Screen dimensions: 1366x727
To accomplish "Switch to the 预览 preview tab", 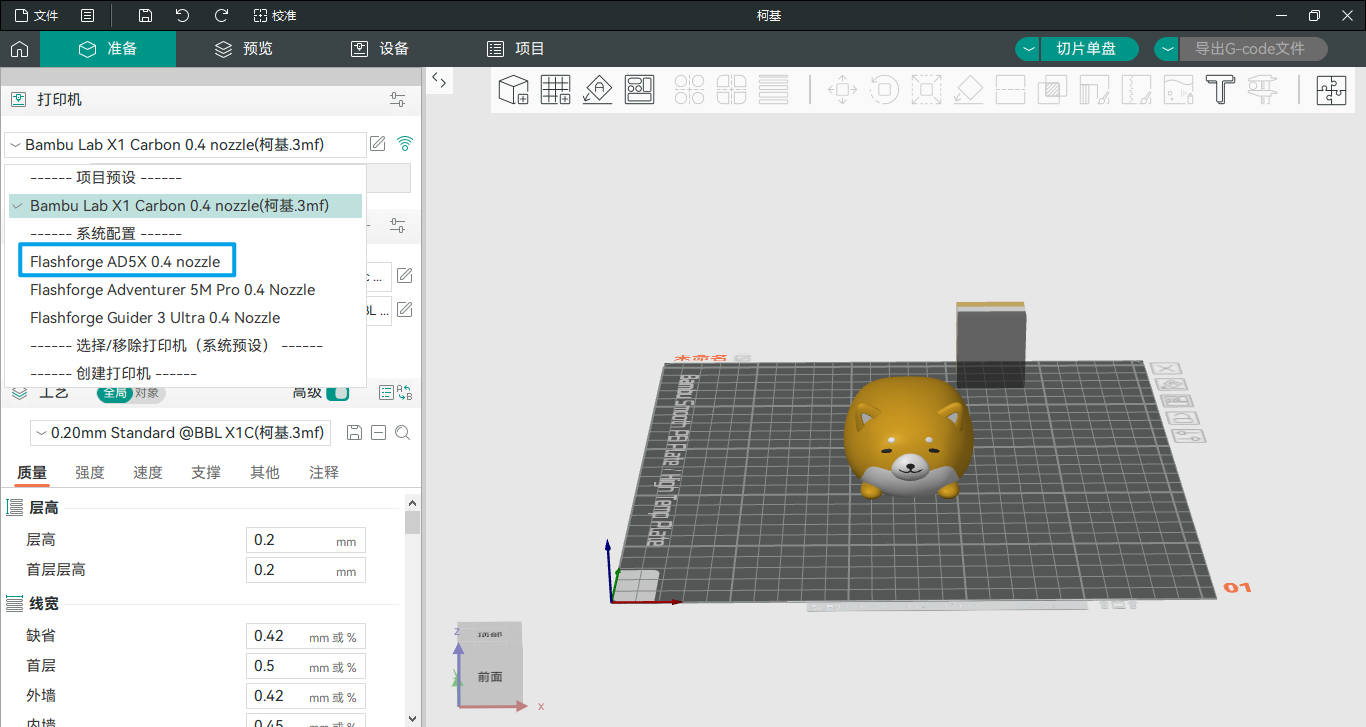I will (243, 49).
